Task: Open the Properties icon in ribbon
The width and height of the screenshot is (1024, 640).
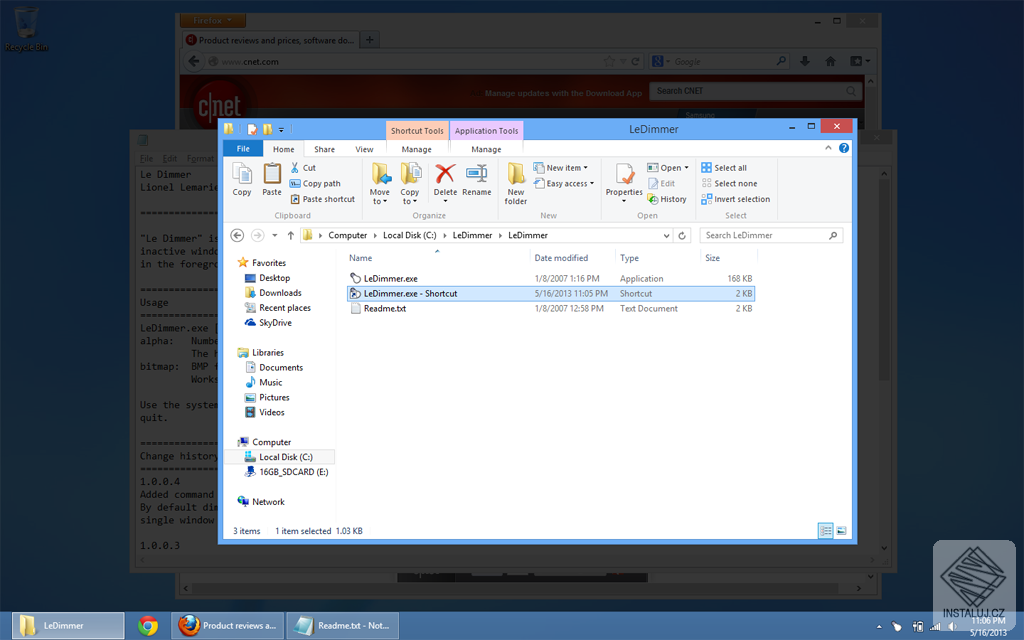Action: (624, 175)
